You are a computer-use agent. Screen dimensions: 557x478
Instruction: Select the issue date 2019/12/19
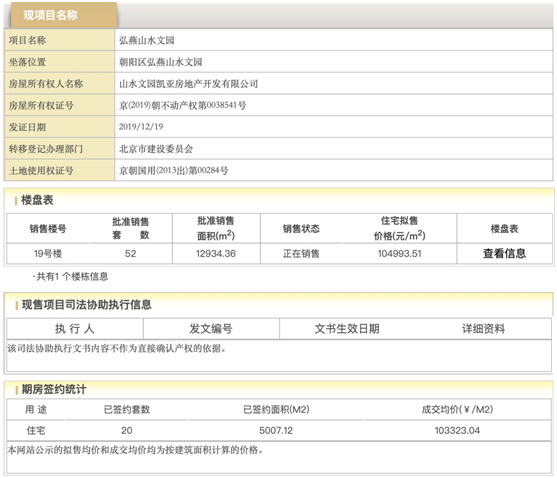[x=141, y=127]
